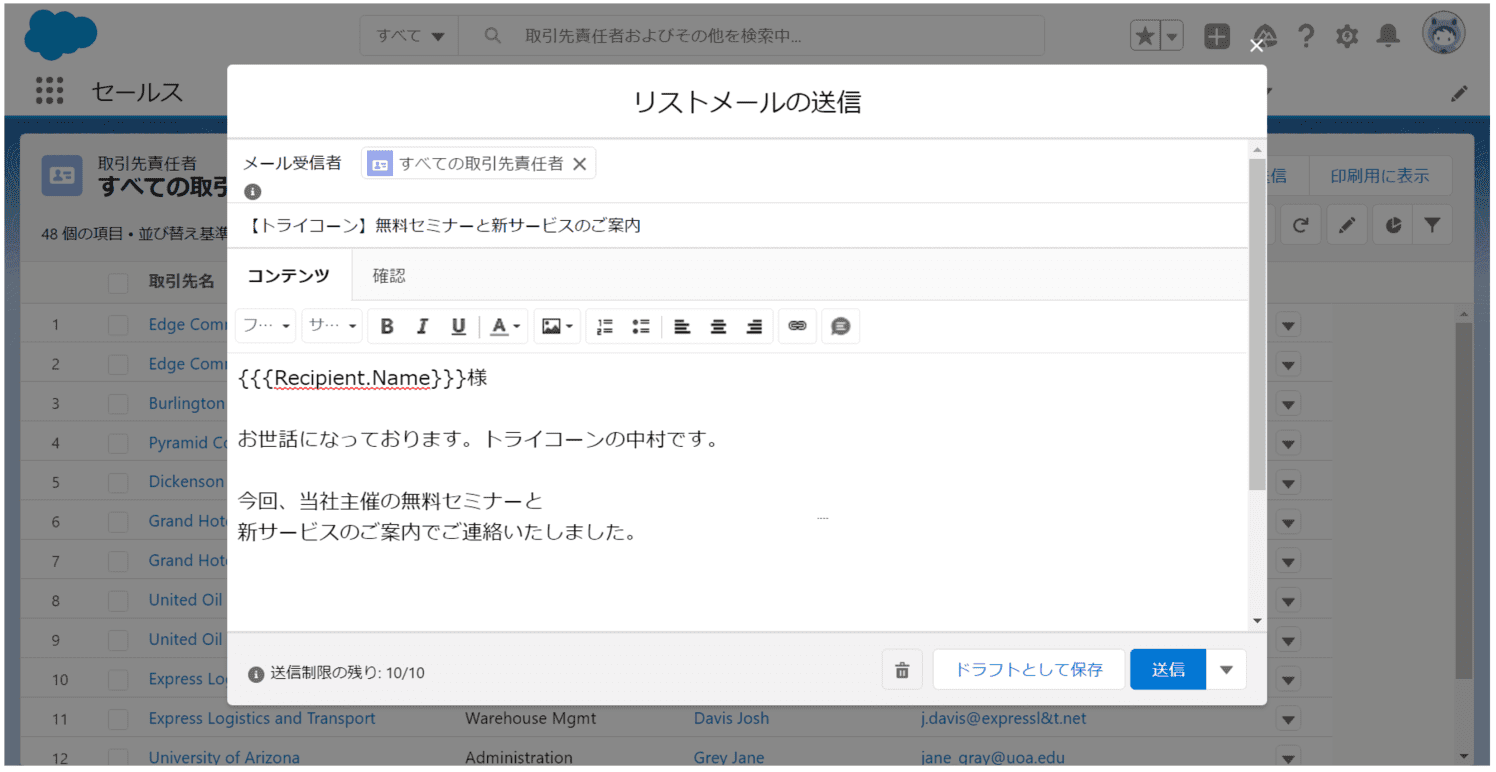Open the list view chart icon
Image resolution: width=1496 pixels, height=772 pixels.
pyautogui.click(x=1393, y=225)
